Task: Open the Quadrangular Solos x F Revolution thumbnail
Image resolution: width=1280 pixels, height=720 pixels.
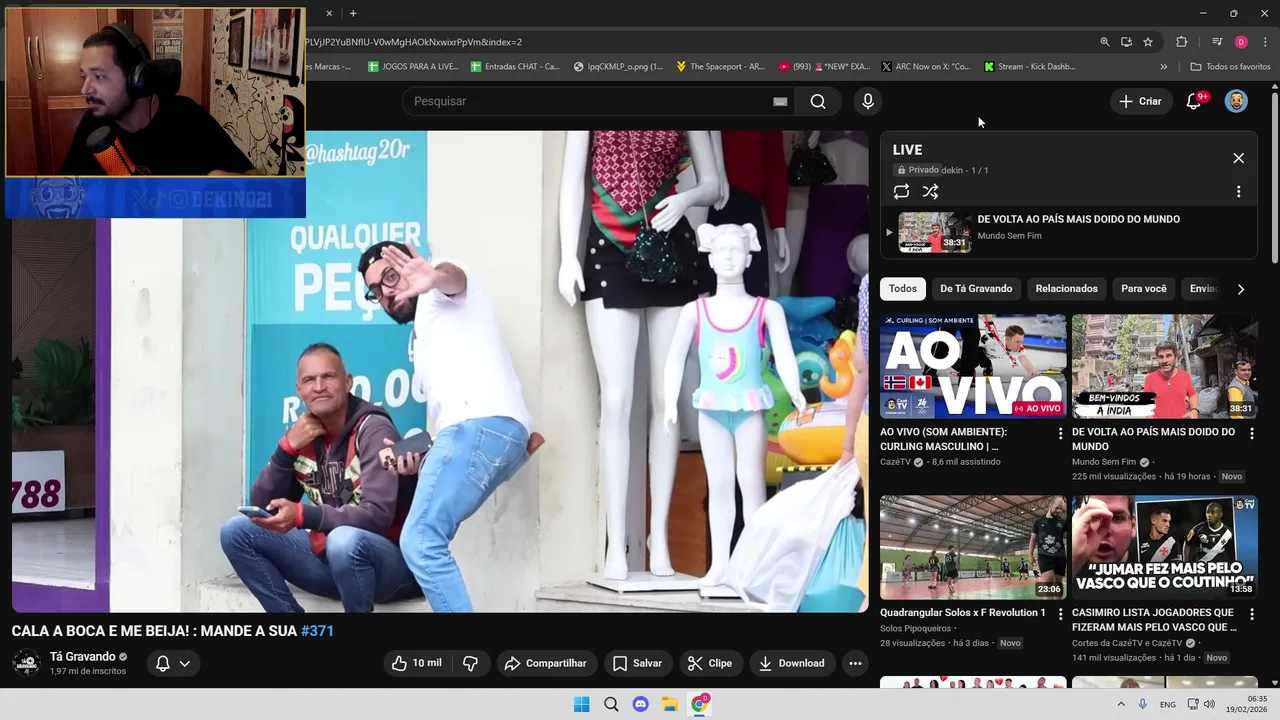Action: coord(973,548)
